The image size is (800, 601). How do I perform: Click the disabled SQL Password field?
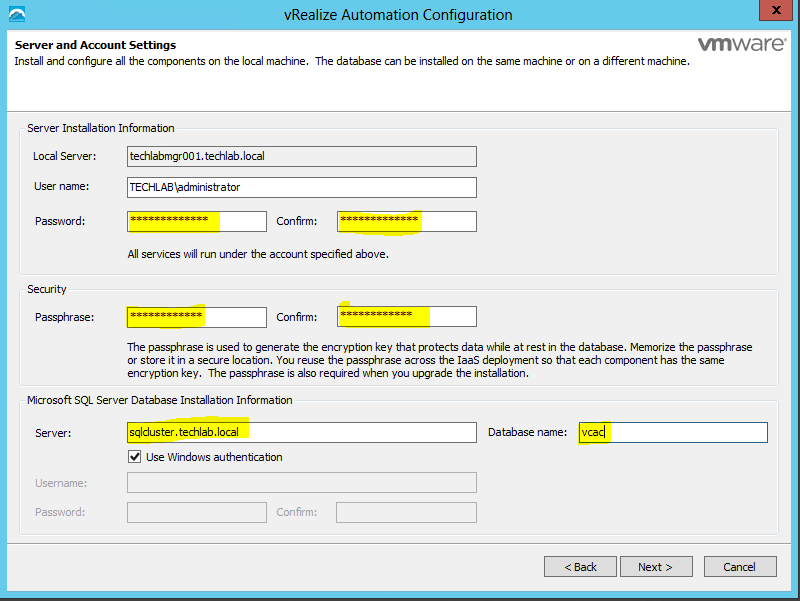point(196,512)
